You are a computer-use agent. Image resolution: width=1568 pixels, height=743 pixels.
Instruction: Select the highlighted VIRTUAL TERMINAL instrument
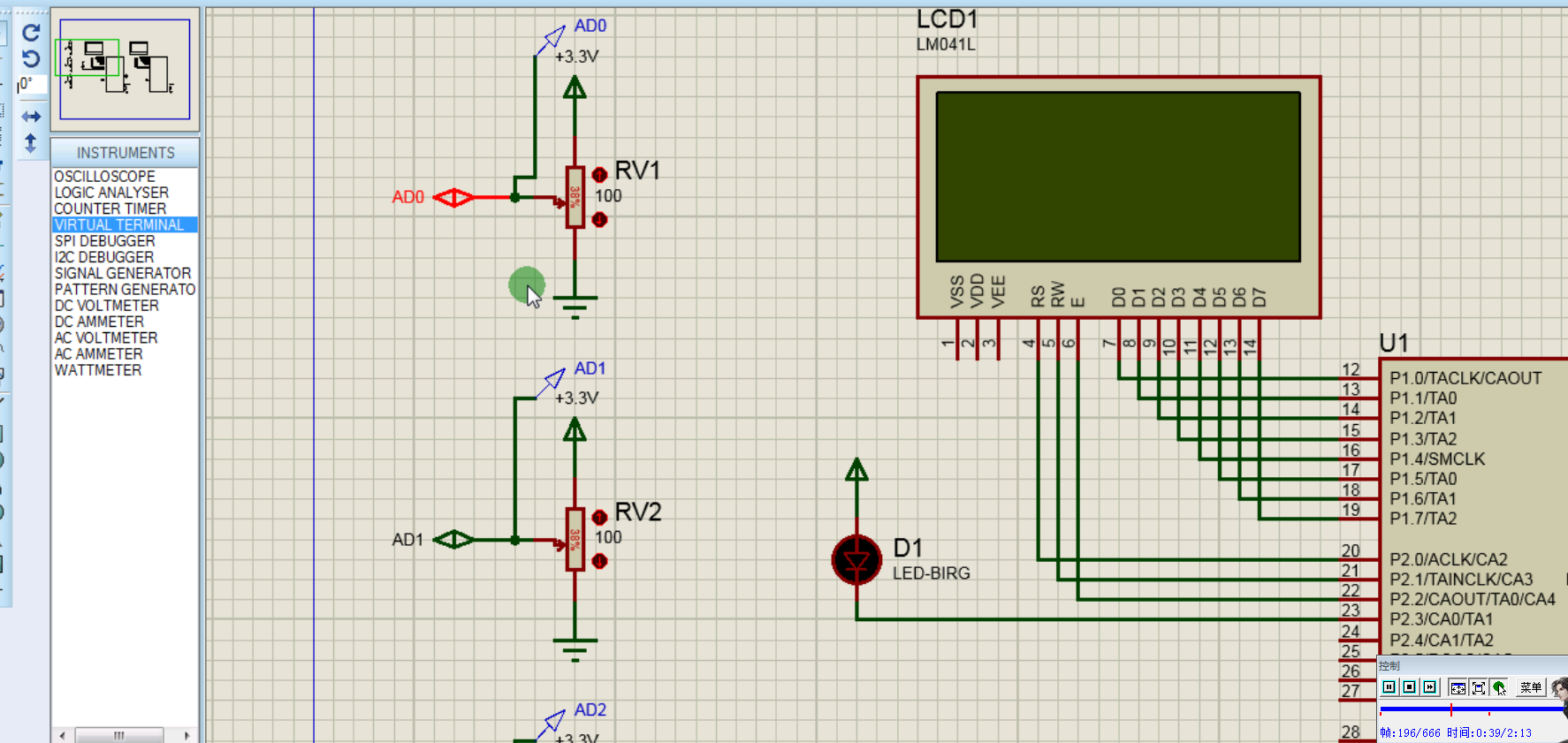pyautogui.click(x=125, y=225)
